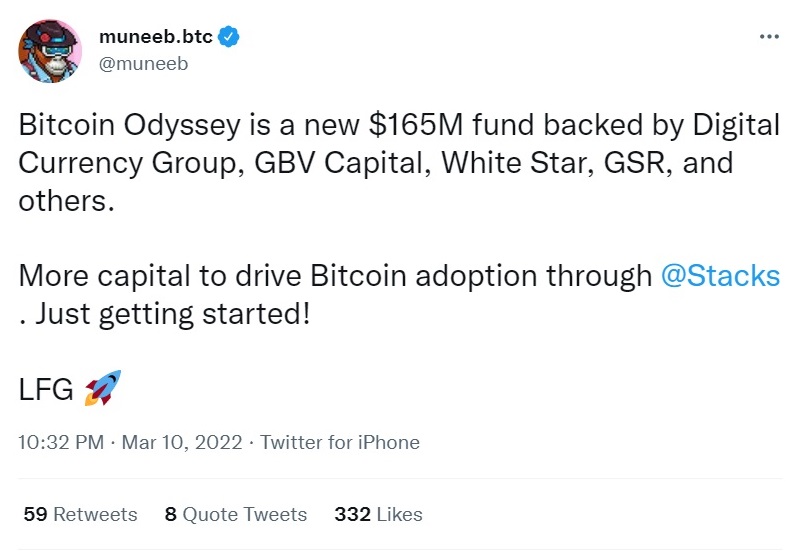Click the Mar 10, 2022 date

[182, 442]
